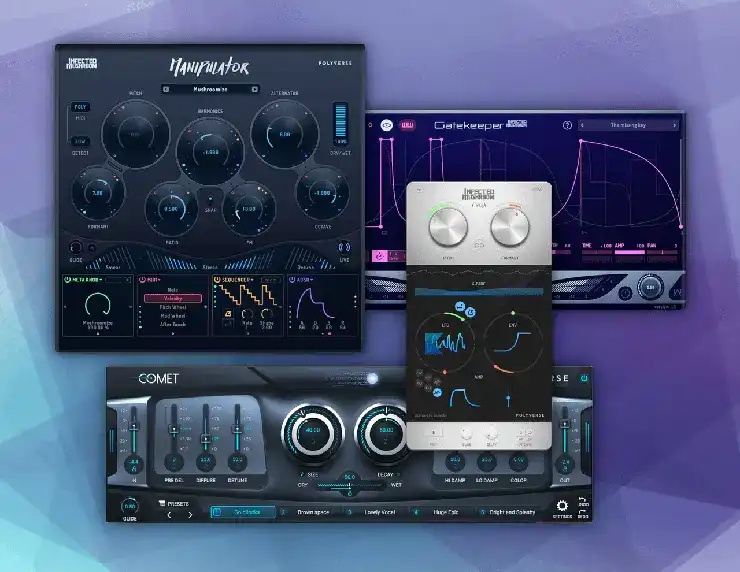Open Gatekeeper preset name dropdown
740x572 pixels.
628,125
